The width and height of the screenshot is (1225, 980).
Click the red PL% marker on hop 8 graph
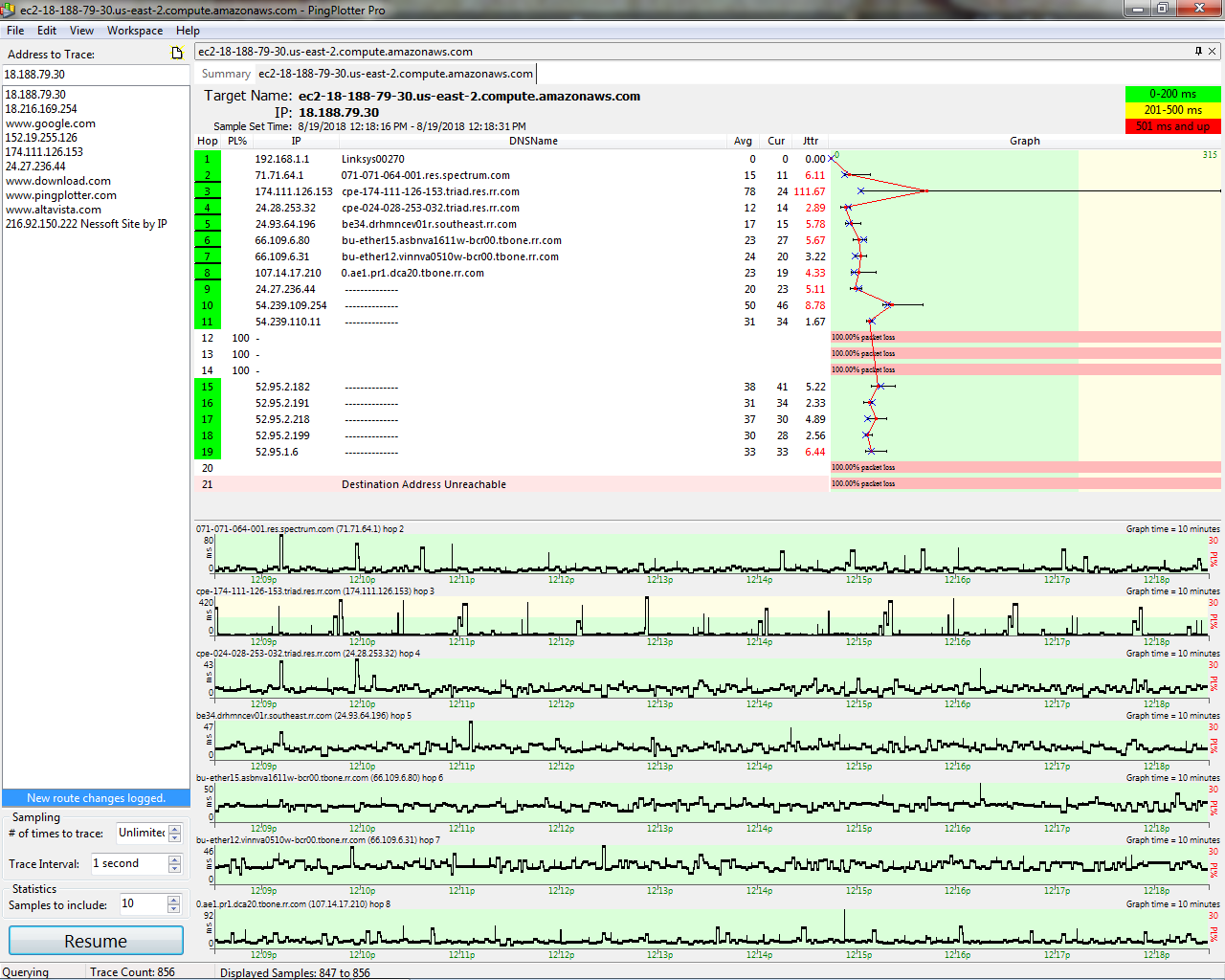click(x=1214, y=933)
